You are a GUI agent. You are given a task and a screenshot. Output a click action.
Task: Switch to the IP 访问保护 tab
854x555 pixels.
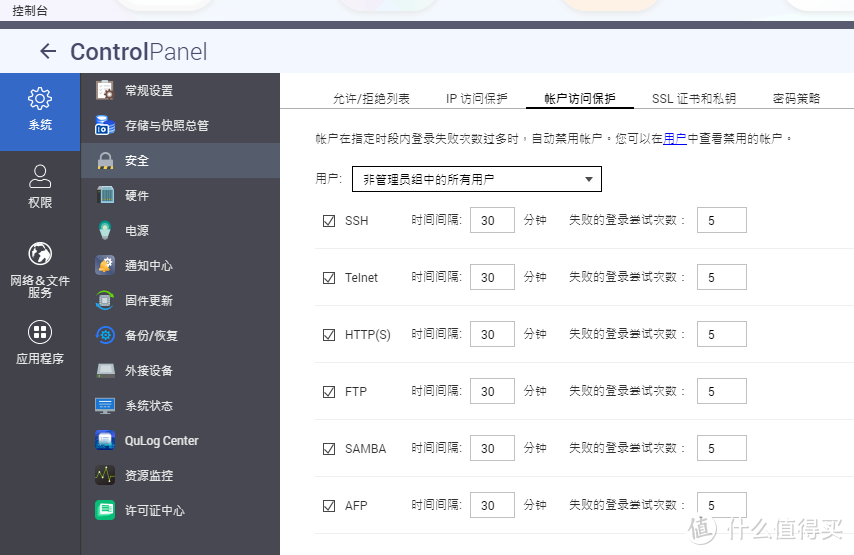coord(477,99)
